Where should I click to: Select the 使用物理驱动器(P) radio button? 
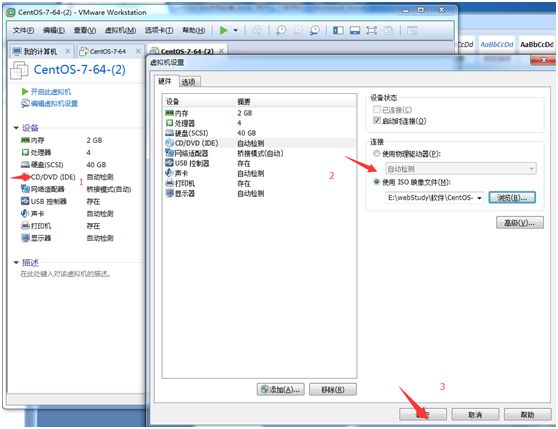click(x=377, y=154)
